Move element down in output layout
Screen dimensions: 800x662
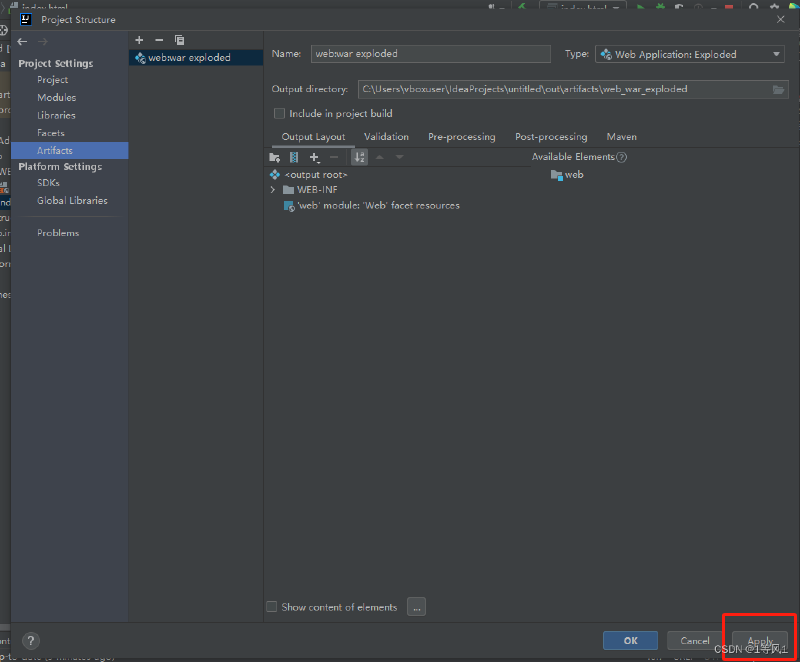point(399,158)
